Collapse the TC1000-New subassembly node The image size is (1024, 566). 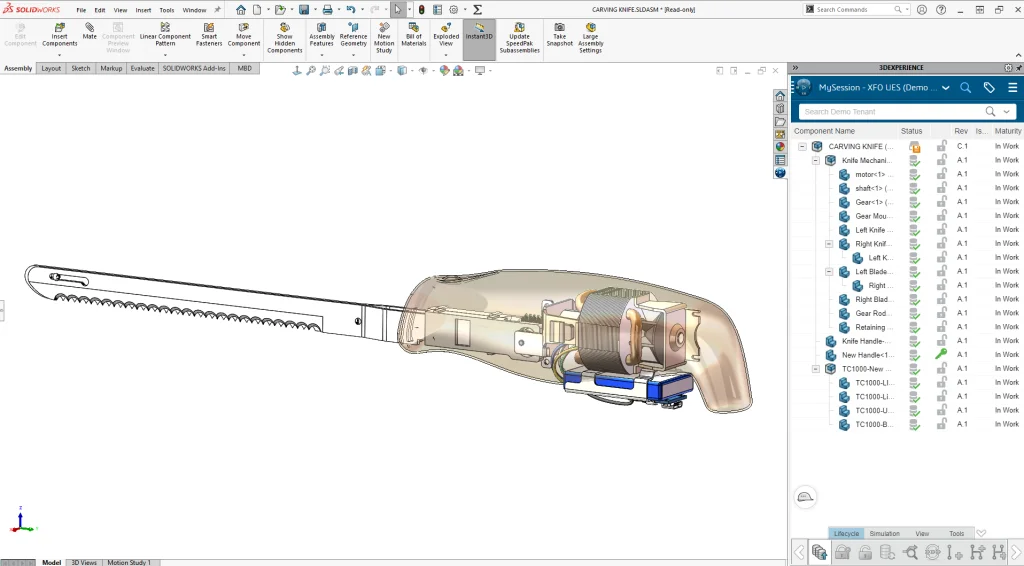tap(816, 369)
